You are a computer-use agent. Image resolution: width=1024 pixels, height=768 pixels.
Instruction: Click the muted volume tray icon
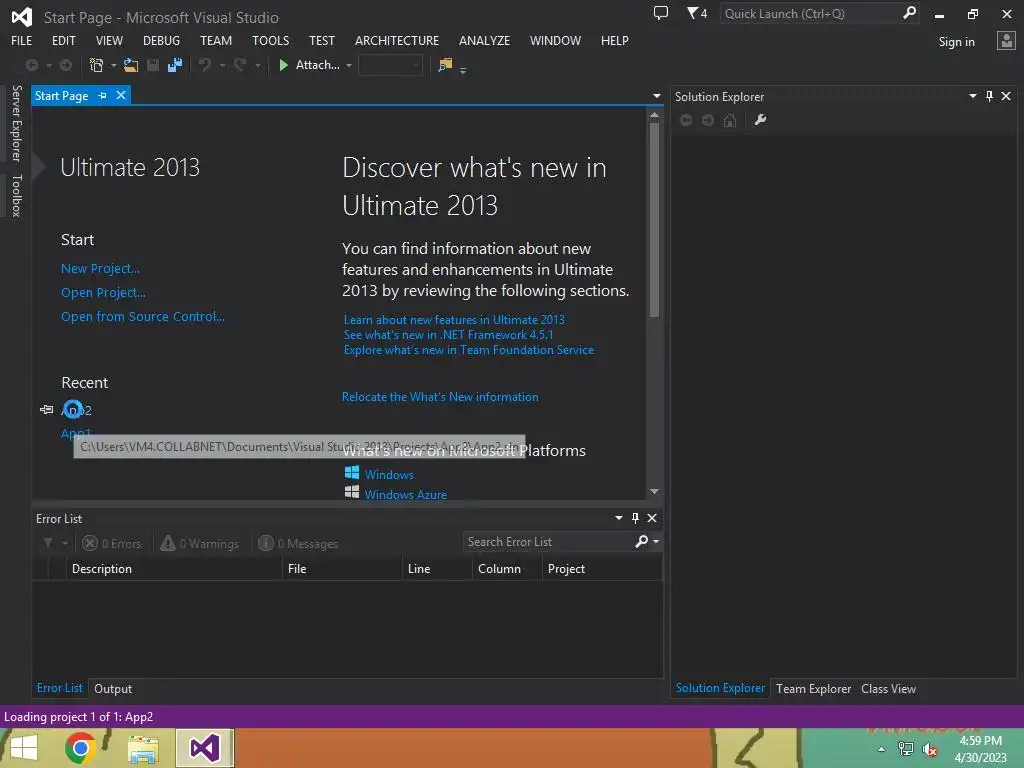coord(929,749)
